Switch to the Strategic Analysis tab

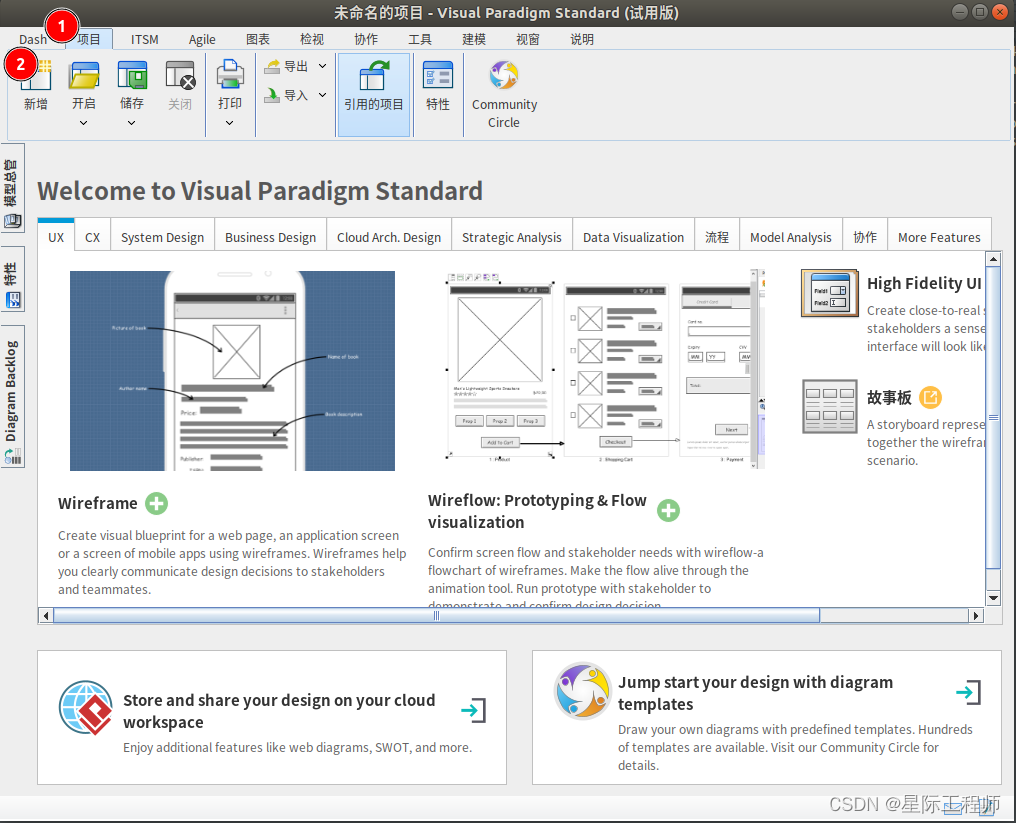coord(512,237)
